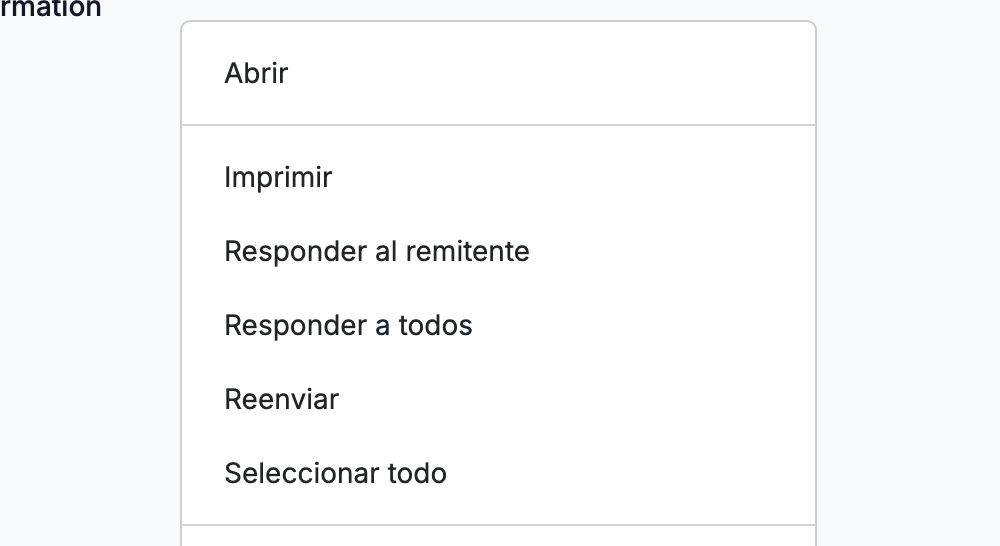Select everything via Seleccionar todo
This screenshot has width=1000, height=546.
498,473
